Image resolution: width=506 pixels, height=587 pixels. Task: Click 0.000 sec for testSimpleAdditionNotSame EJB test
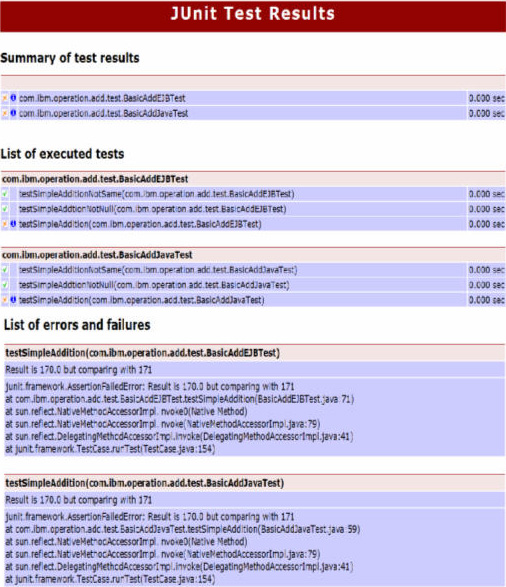click(487, 194)
